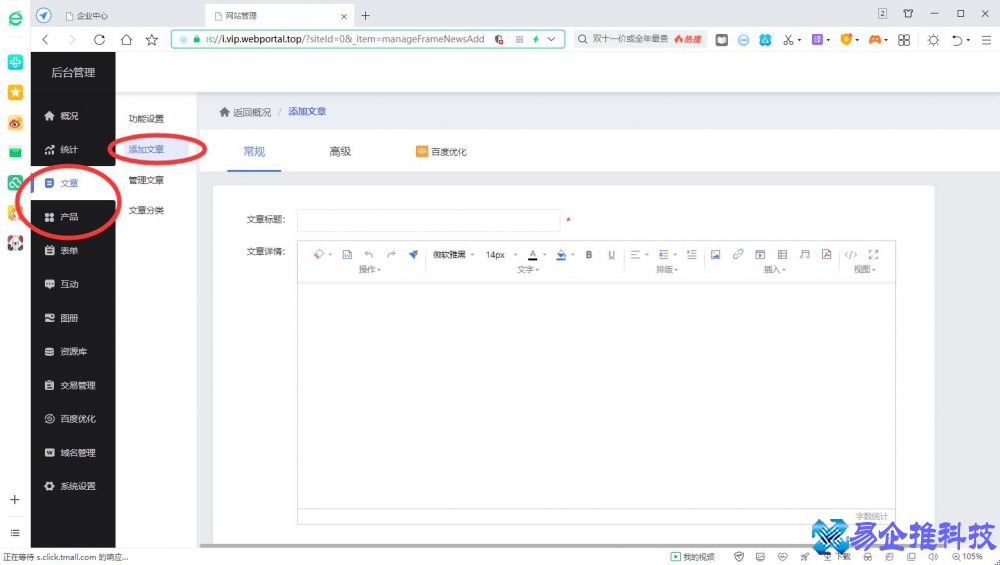The image size is (1000, 565).
Task: Click the auto-layout document icon beside eraser
Action: pyautogui.click(x=347, y=254)
